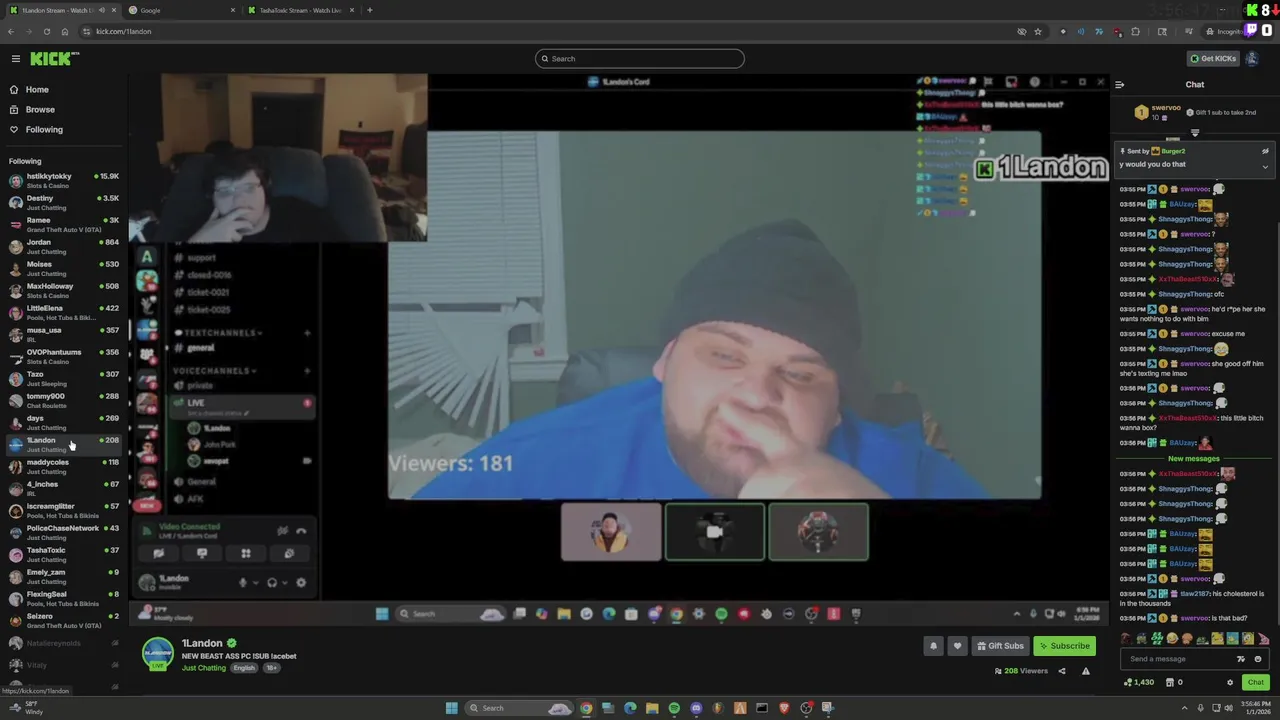
Task: Open browser extensions puzzle icon
Action: (x=1135, y=31)
